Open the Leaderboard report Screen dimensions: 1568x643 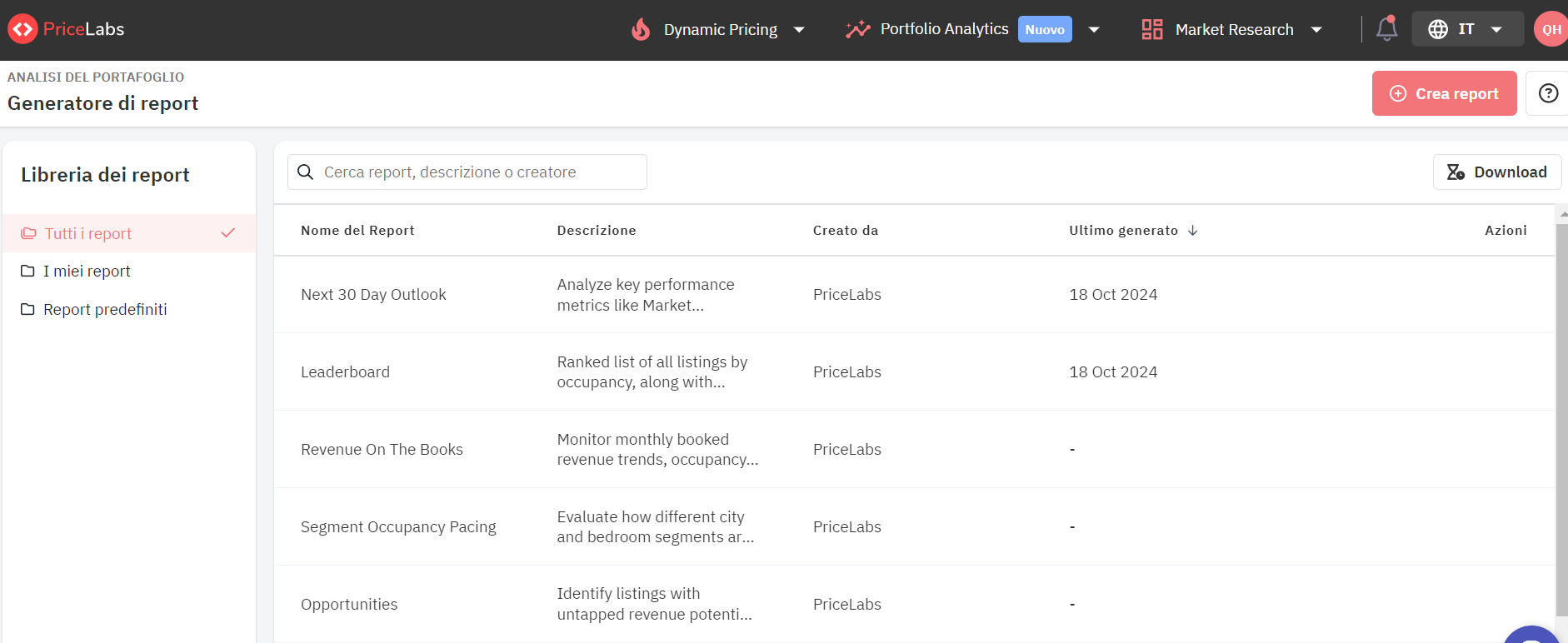pos(345,372)
